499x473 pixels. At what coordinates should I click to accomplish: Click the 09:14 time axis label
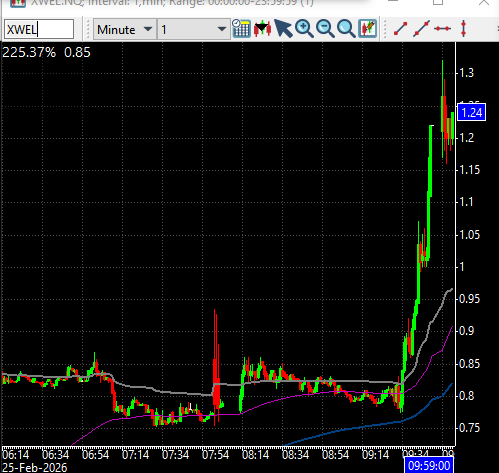click(x=376, y=455)
